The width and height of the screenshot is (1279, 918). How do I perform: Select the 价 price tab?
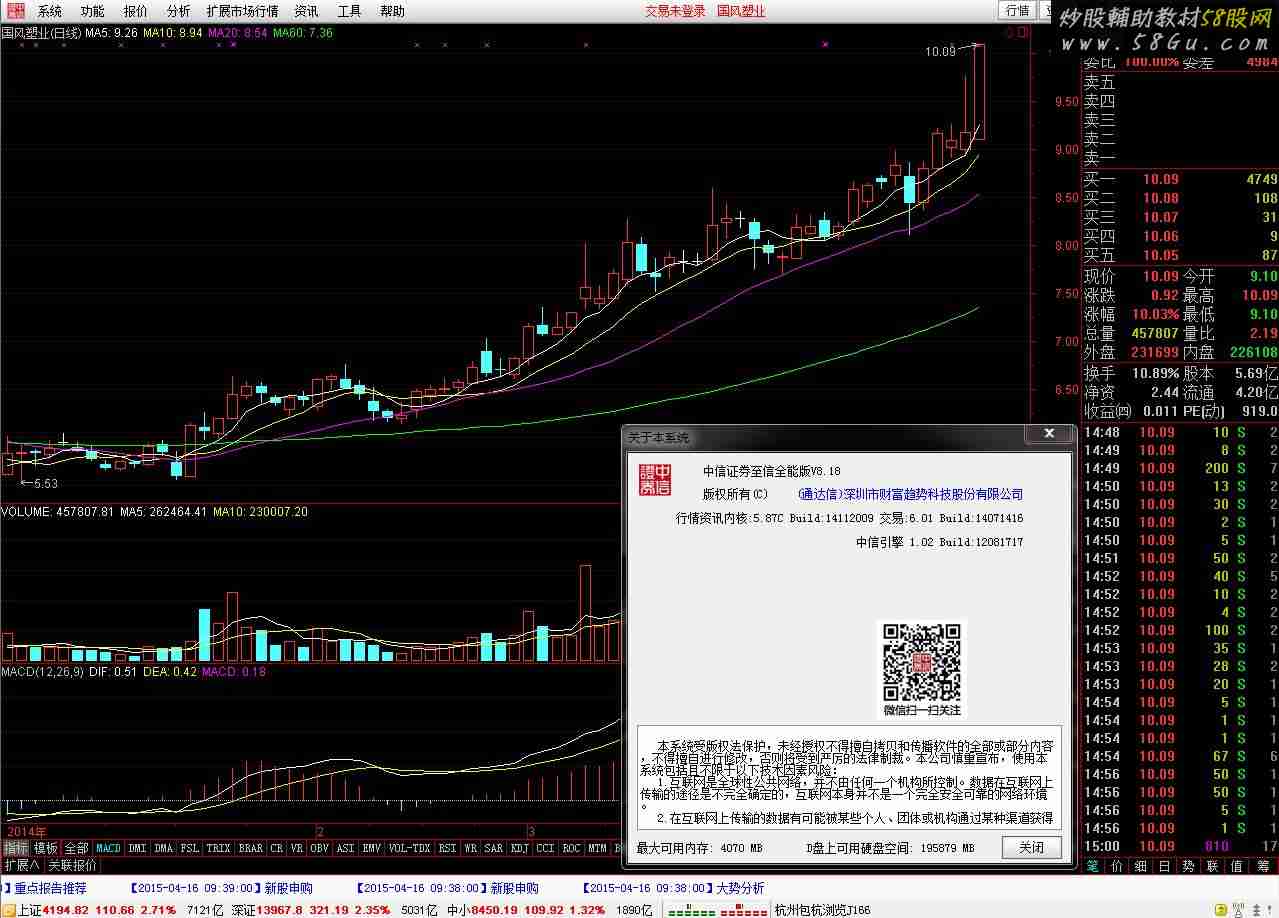[1117, 866]
